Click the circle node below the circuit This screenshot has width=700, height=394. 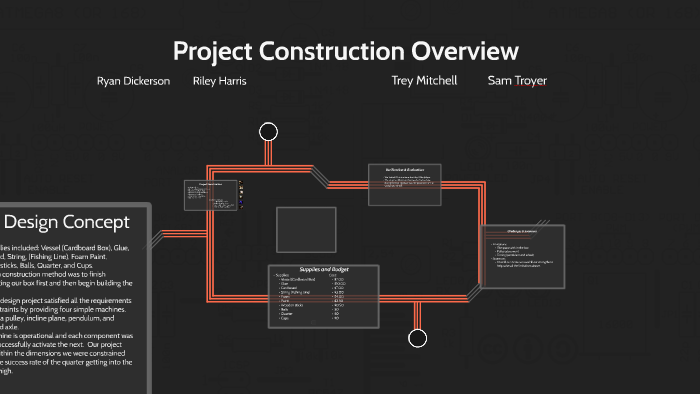click(417, 338)
